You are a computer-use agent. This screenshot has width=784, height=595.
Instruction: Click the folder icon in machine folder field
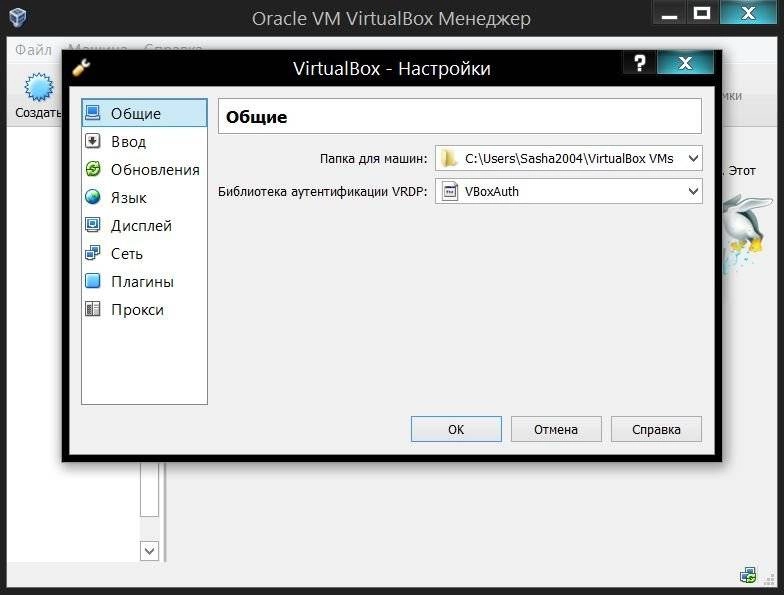[449, 158]
